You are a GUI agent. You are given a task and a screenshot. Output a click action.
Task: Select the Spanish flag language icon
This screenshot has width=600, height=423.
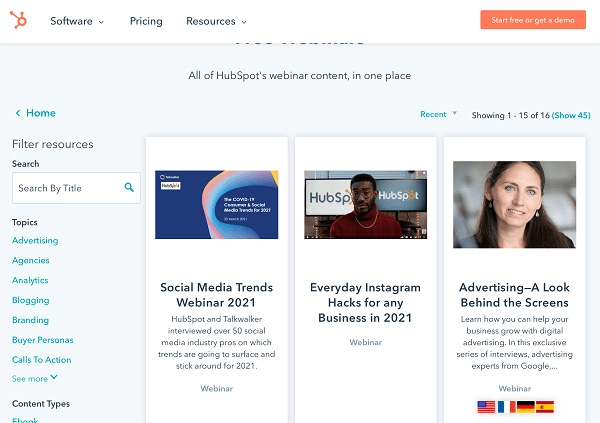[545, 407]
